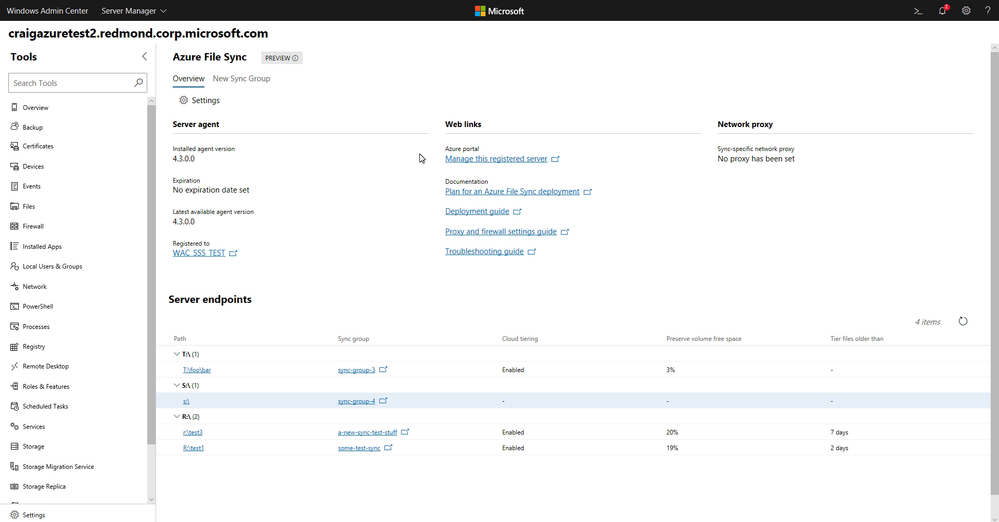Collapse the R:\ (2) group
999x522 pixels.
pyautogui.click(x=176, y=417)
